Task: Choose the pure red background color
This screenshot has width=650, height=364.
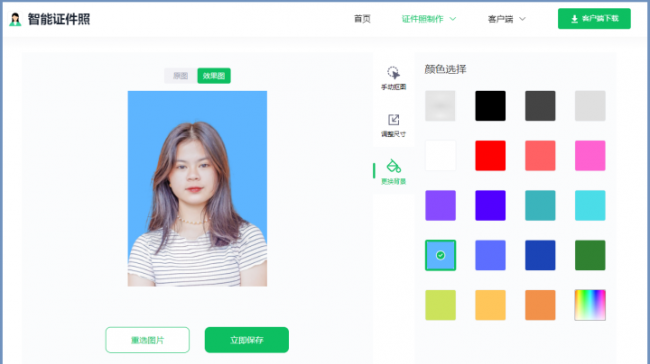Action: point(490,155)
